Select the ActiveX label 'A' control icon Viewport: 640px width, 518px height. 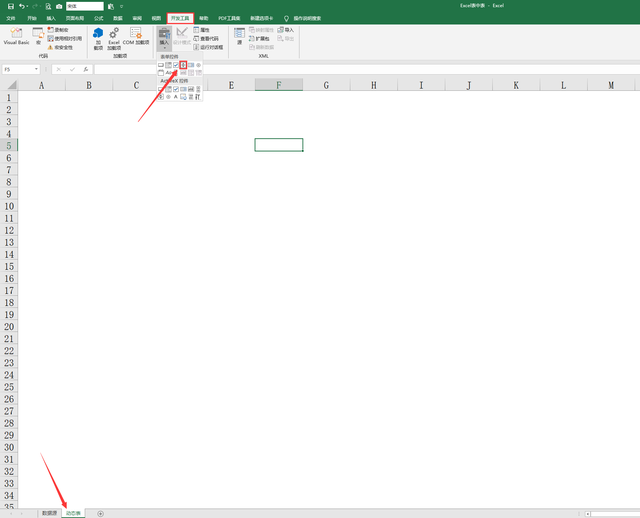point(176,97)
